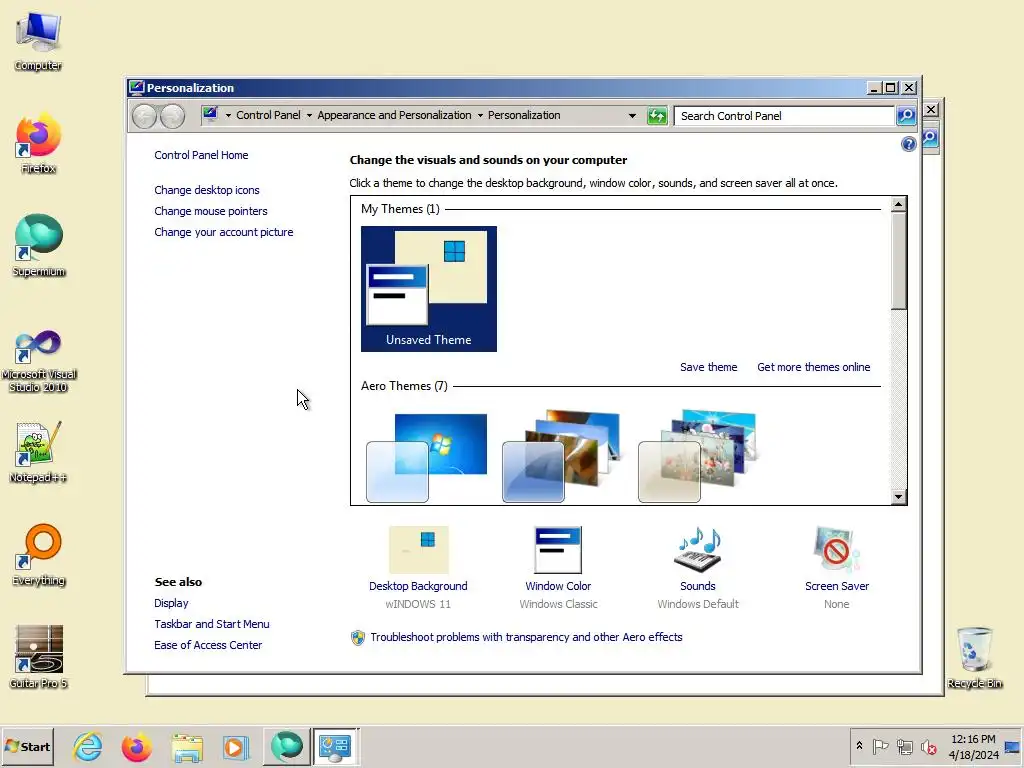Click Desktop Background text link
1024x768 pixels.
click(x=418, y=586)
